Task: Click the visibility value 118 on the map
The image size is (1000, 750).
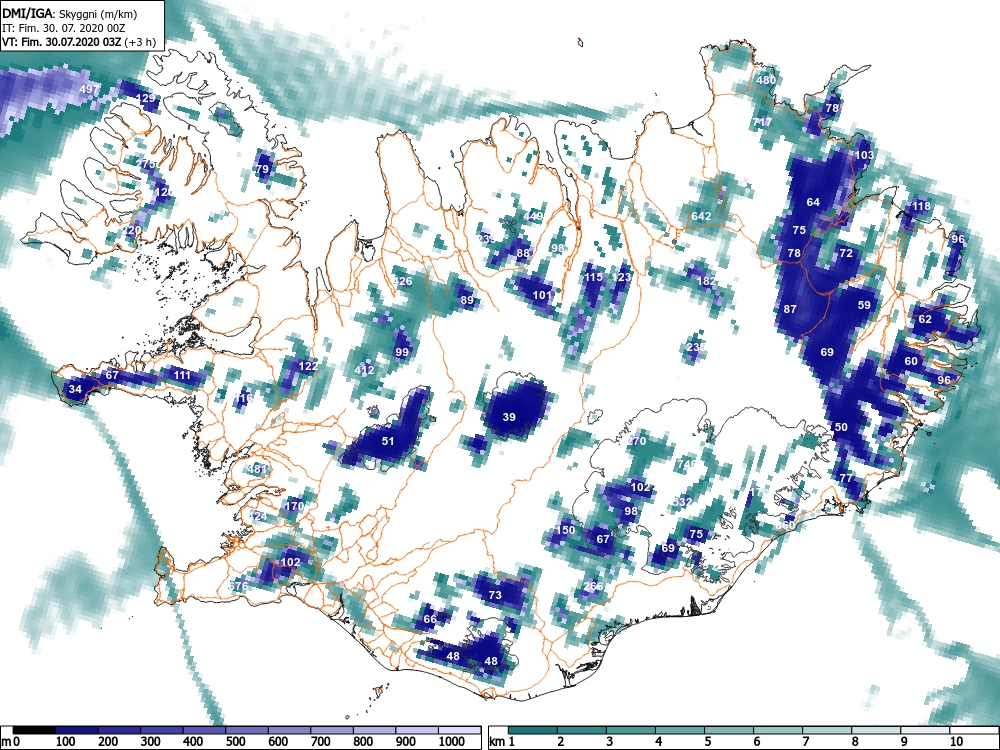Action: [x=921, y=206]
